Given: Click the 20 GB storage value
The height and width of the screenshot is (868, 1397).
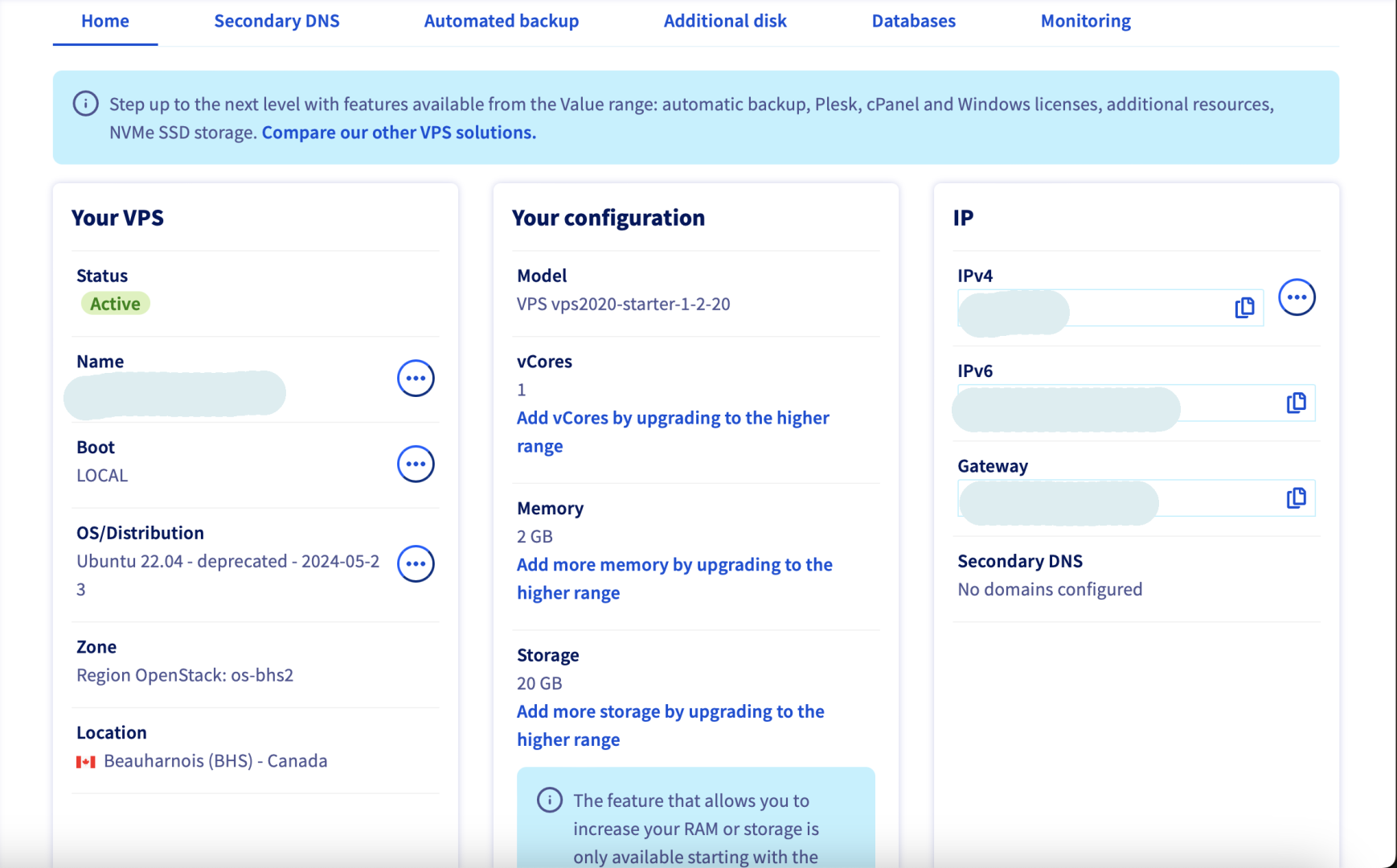Looking at the screenshot, I should [x=539, y=684].
